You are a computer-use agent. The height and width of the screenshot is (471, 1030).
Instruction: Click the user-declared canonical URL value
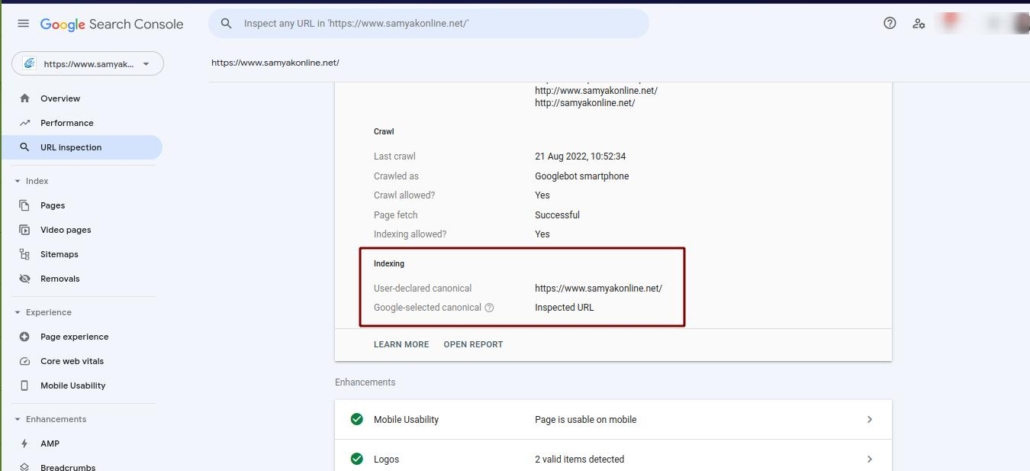pos(598,288)
